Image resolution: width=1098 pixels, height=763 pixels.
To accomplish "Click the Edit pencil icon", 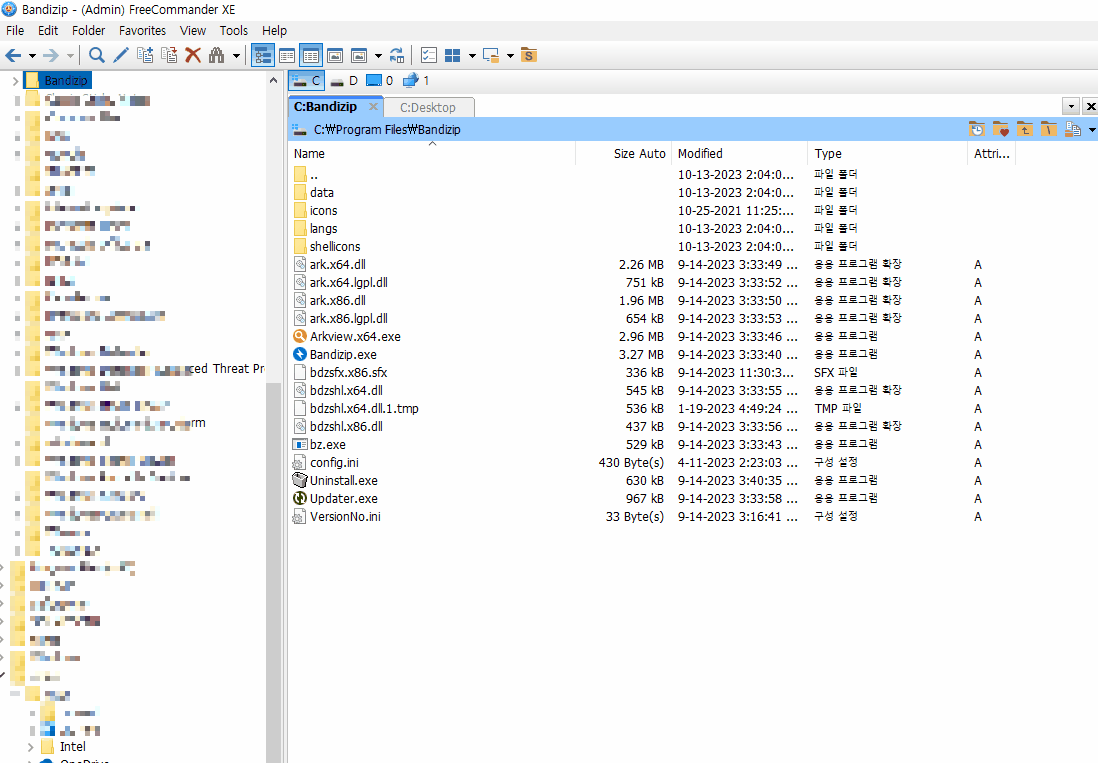I will click(120, 55).
